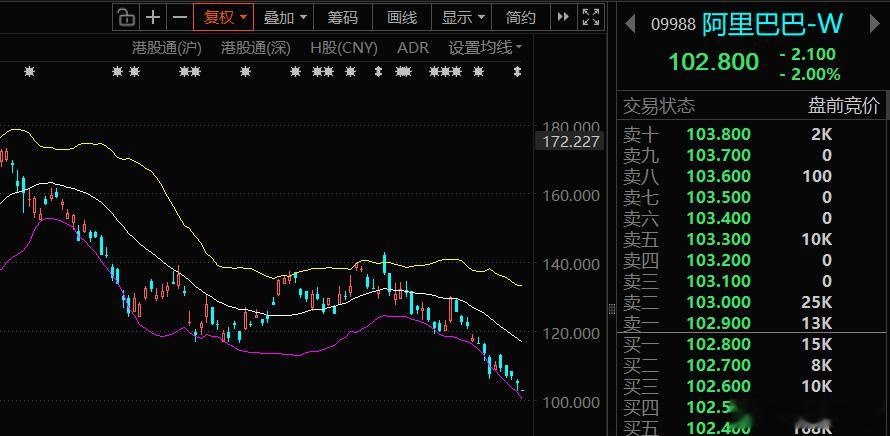This screenshot has height=436, width=890.
Task: Click the 交易状态 label
Action: click(658, 106)
